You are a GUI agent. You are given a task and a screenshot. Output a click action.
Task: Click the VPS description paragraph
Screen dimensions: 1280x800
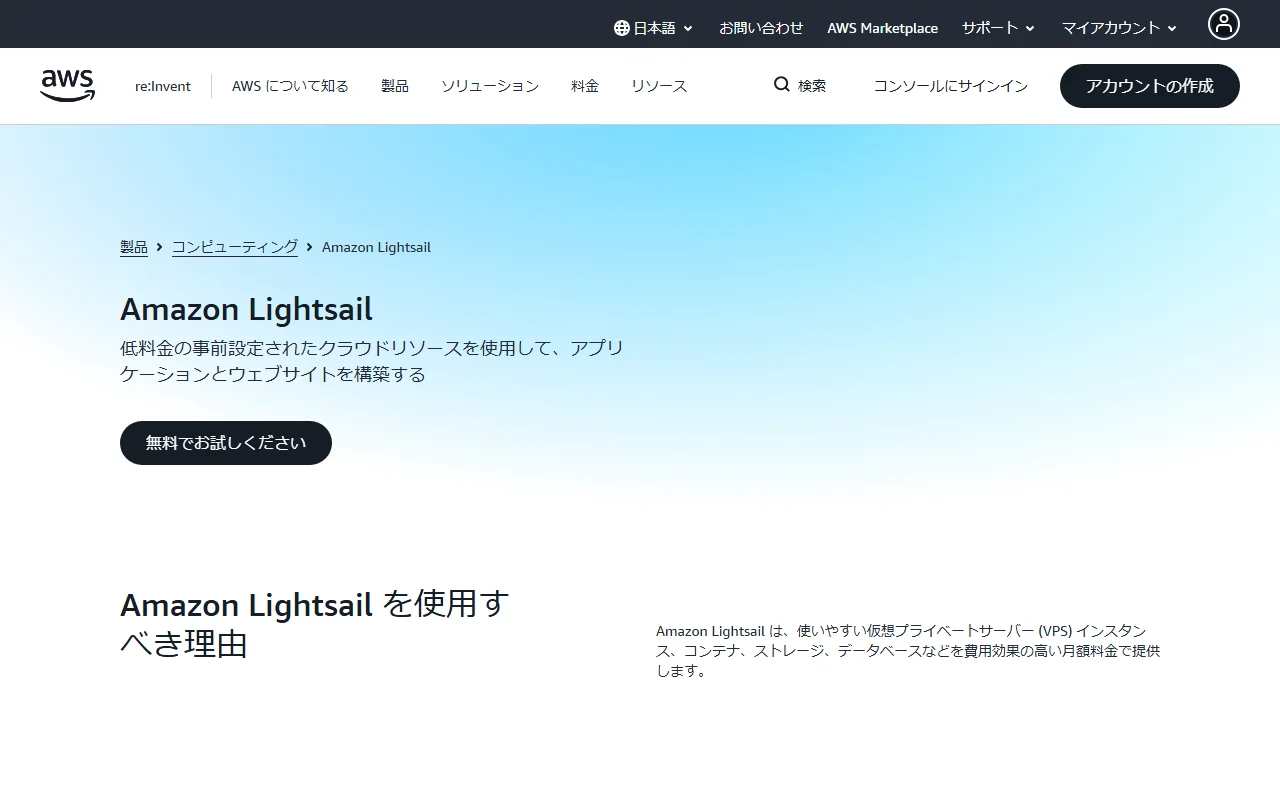click(x=908, y=651)
